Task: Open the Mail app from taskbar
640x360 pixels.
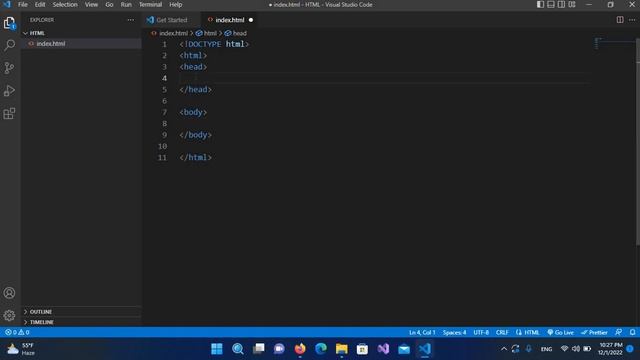Action: (x=404, y=349)
